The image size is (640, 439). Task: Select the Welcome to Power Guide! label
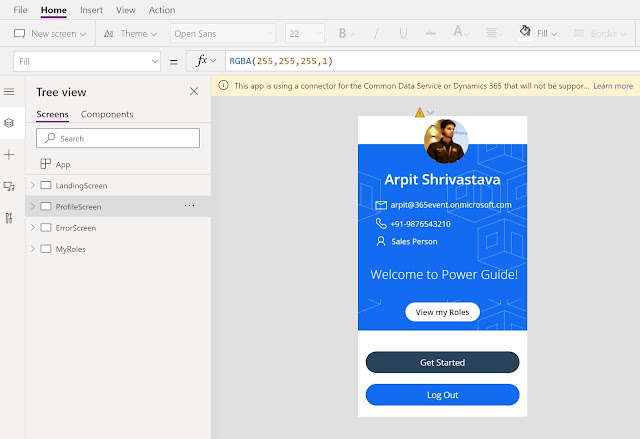tap(444, 275)
